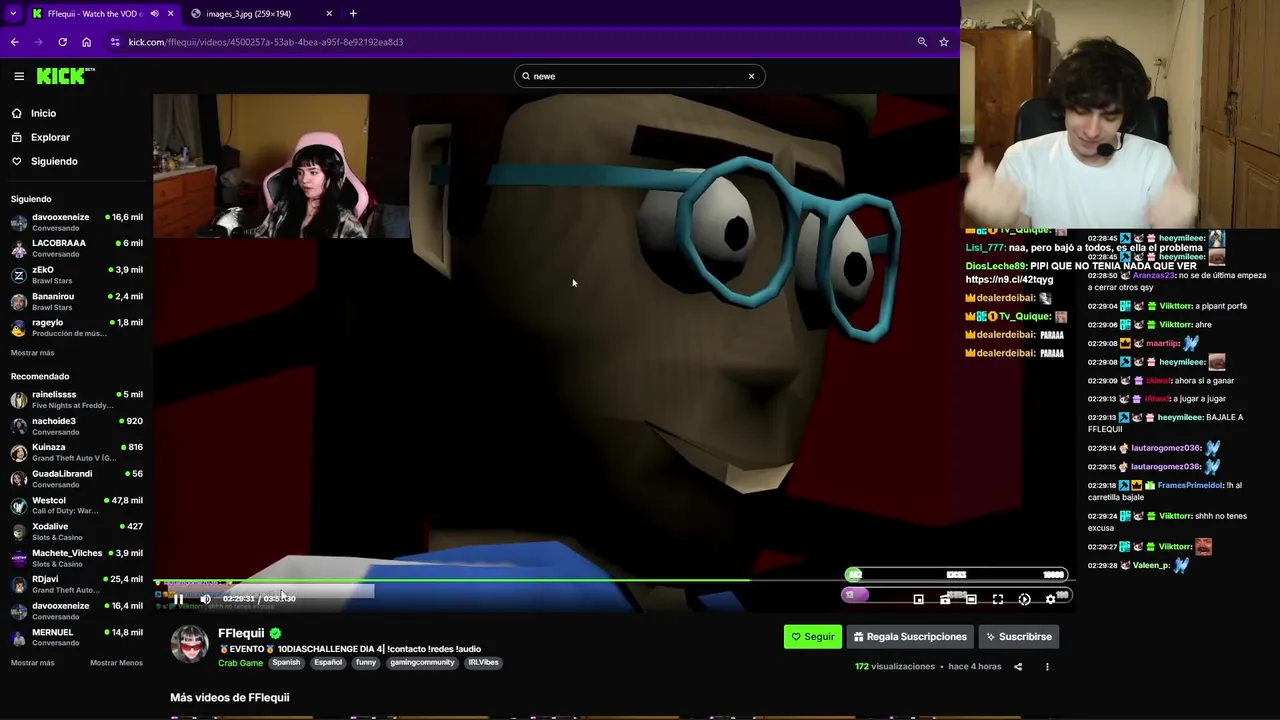The width and height of the screenshot is (1280, 720).
Task: Click the Kick URL in the address bar
Action: (x=266, y=42)
